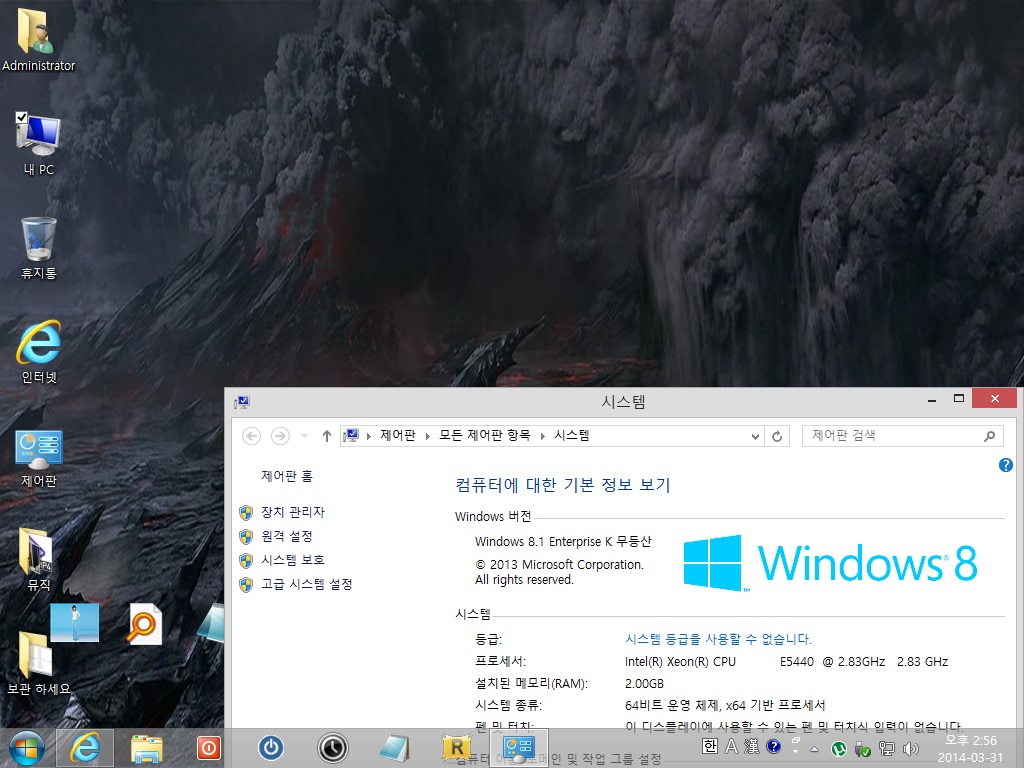The image size is (1024, 768).
Task: Open the notepad taskbar icon
Action: 394,748
